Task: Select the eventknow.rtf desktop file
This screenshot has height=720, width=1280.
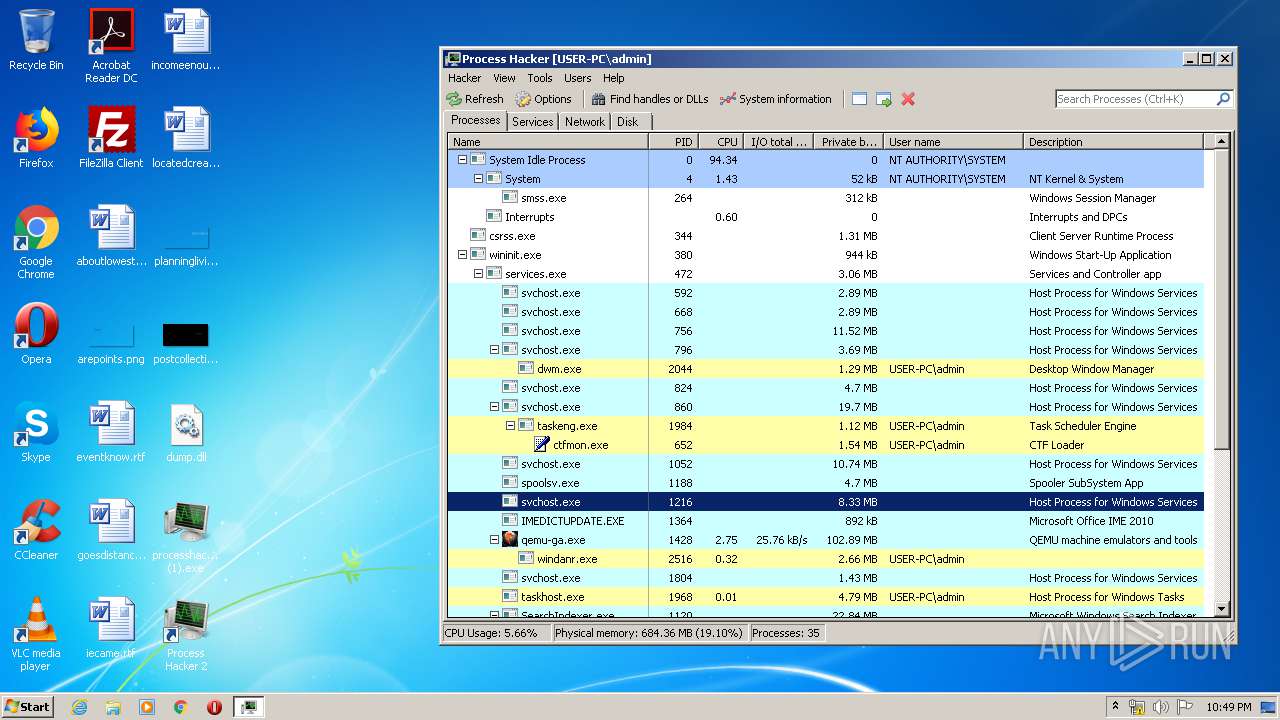Action: (111, 432)
